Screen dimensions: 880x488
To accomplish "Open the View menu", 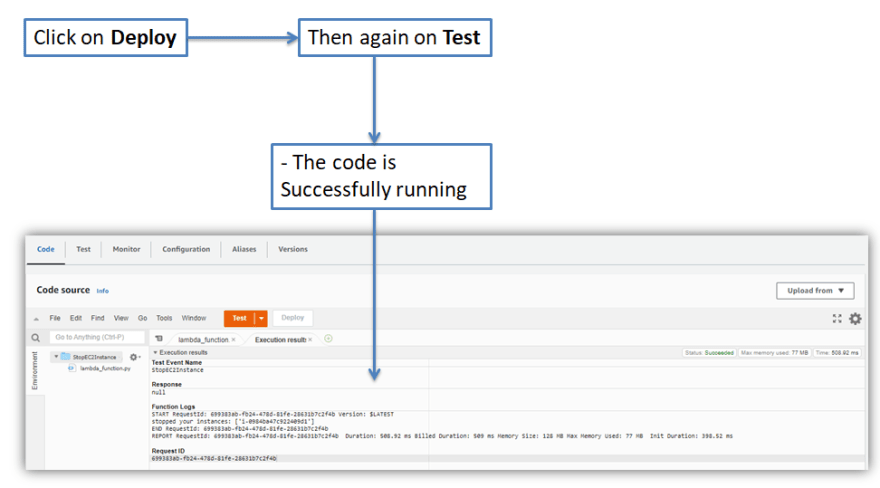I will click(121, 318).
